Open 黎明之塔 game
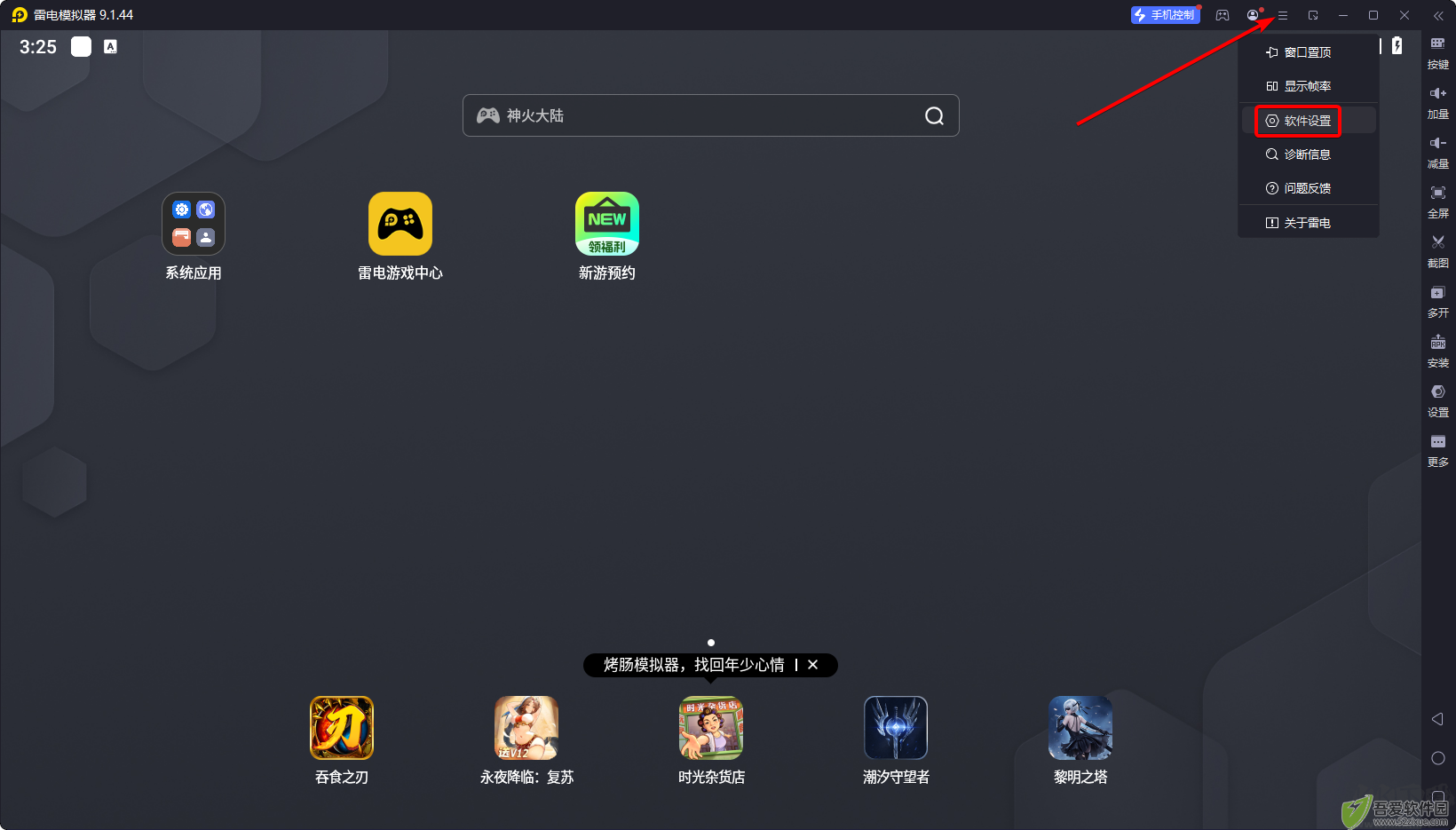Image resolution: width=1456 pixels, height=830 pixels. pyautogui.click(x=1080, y=740)
